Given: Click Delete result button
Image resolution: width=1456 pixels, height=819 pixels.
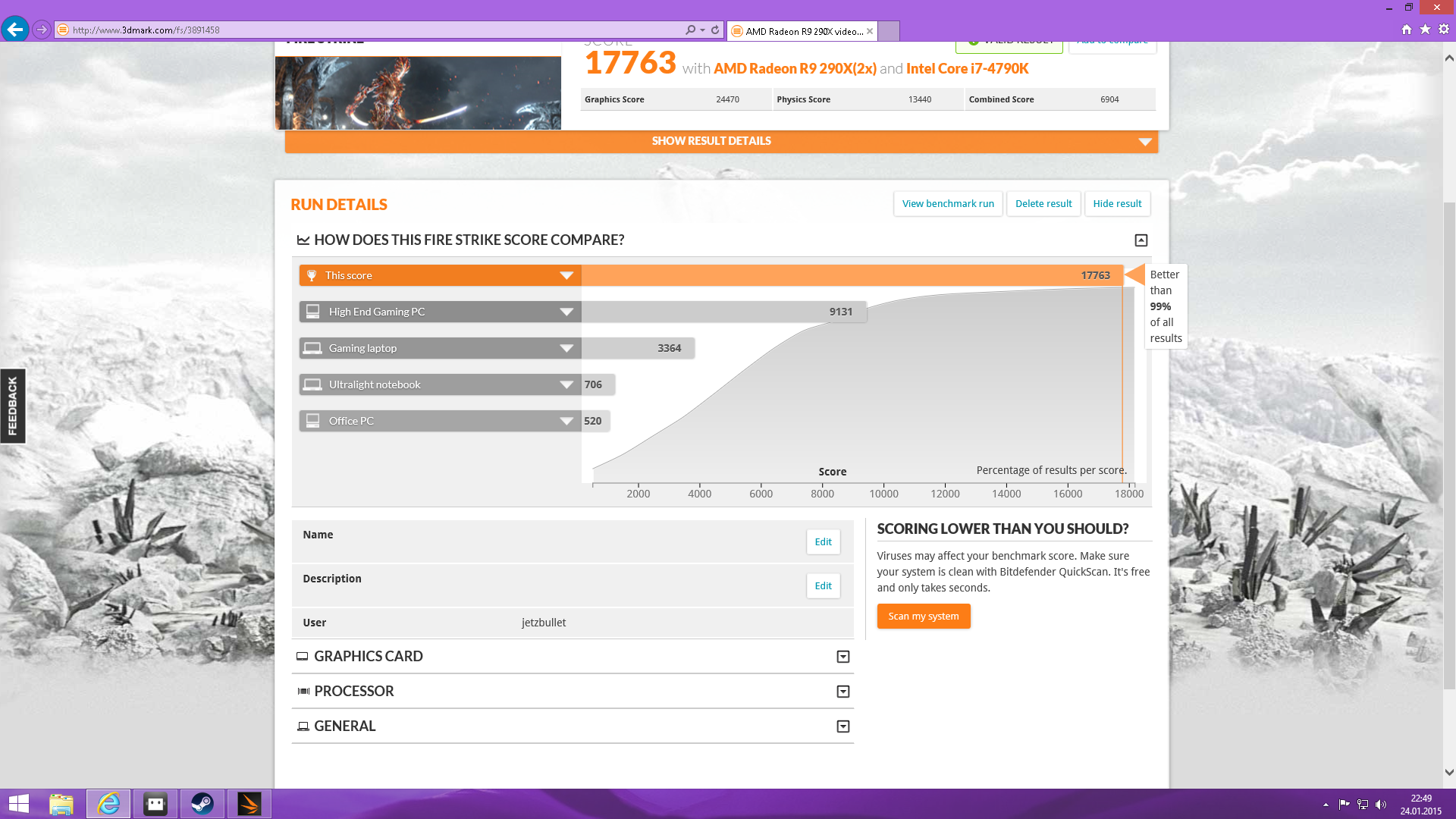Looking at the screenshot, I should point(1043,203).
